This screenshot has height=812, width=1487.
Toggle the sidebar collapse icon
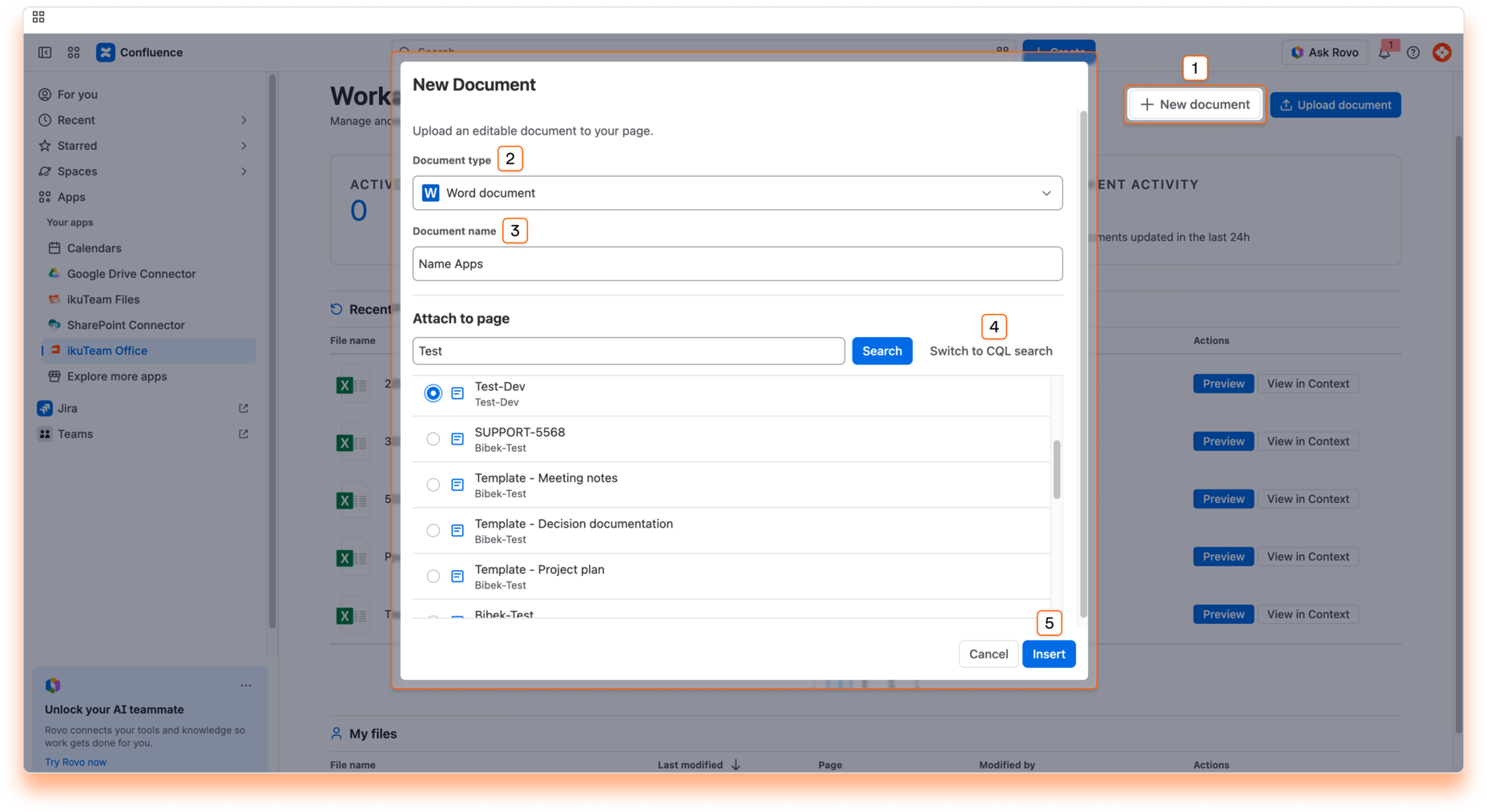(x=45, y=52)
